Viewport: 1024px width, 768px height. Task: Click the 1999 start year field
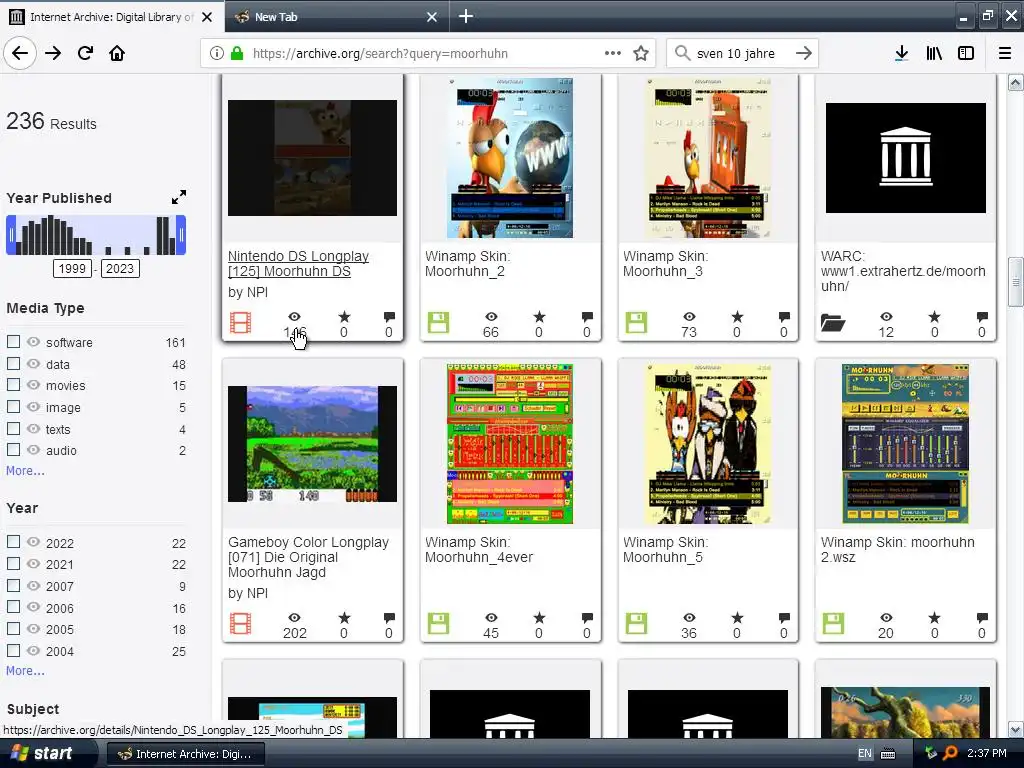72,268
